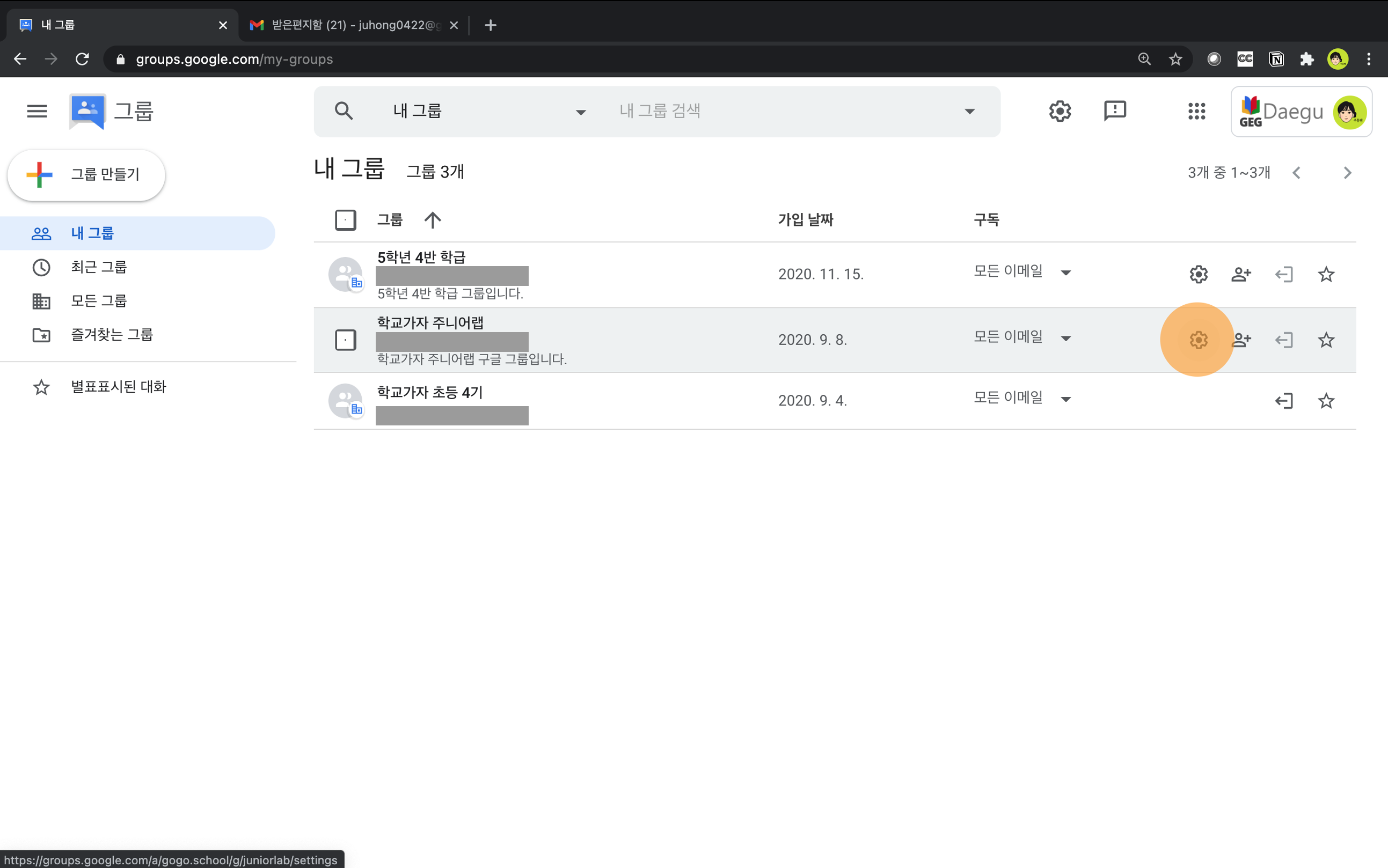Add members to 5학년 4반 학급 group

(x=1240, y=275)
